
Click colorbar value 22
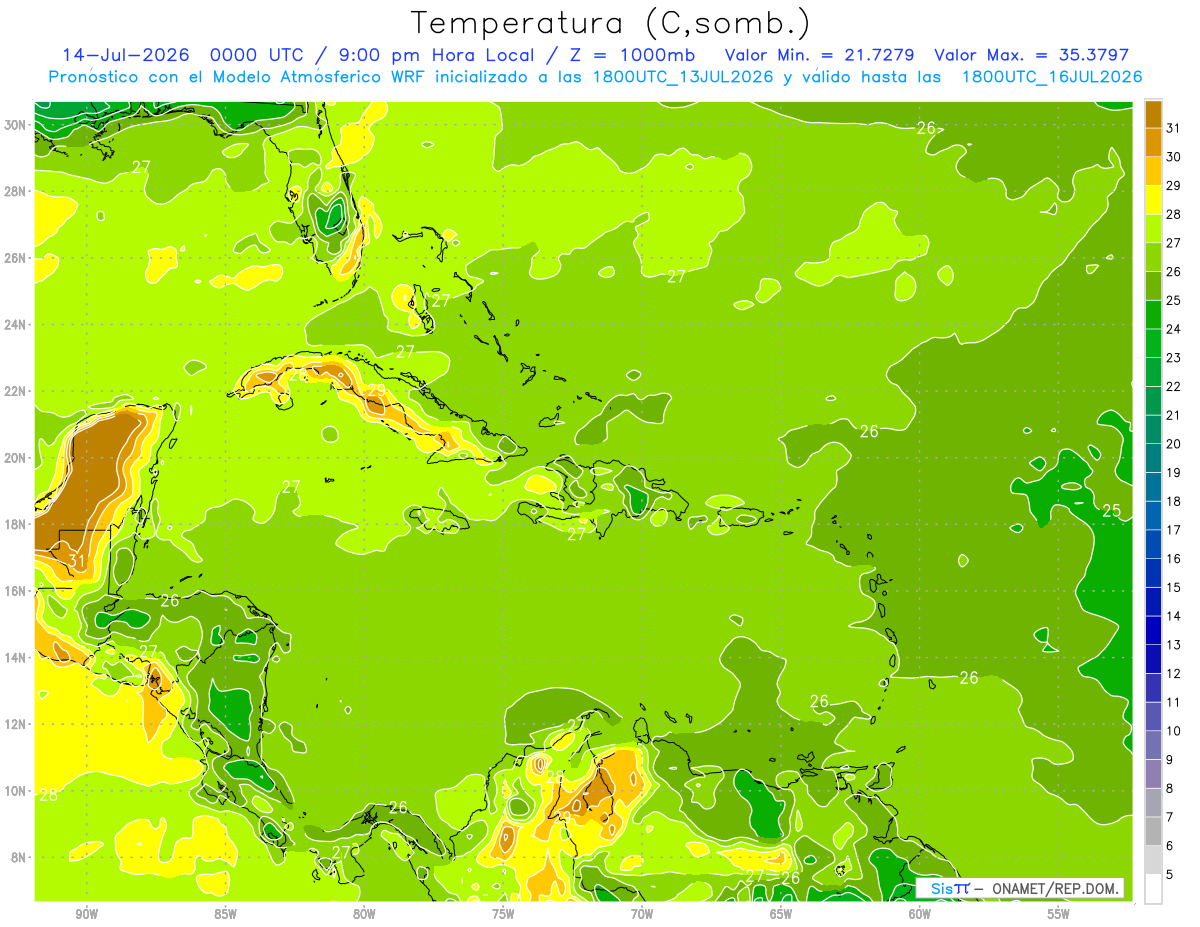(1173, 386)
